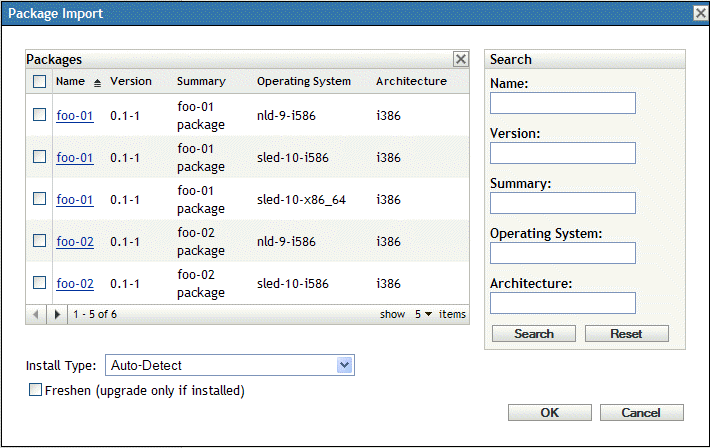The image size is (710, 448).
Task: Confirm import with OK button
Action: click(550, 413)
